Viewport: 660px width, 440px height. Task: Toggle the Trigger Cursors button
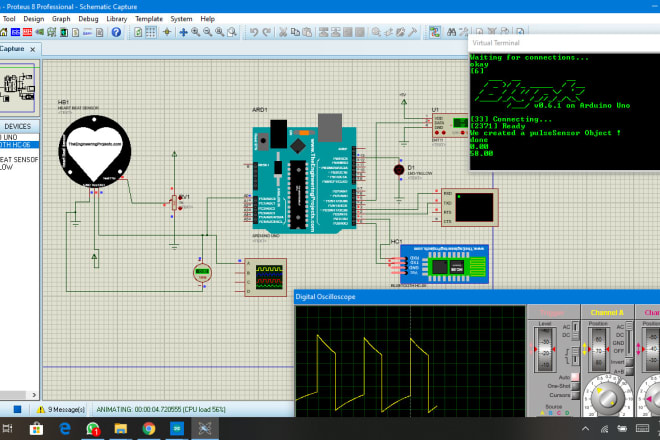[575, 395]
